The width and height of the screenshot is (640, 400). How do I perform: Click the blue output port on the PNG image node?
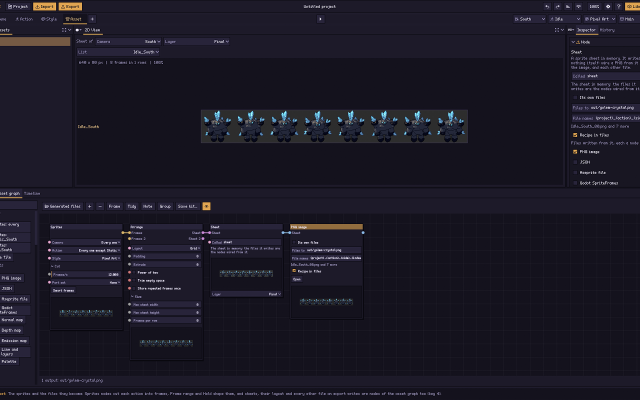tap(363, 233)
